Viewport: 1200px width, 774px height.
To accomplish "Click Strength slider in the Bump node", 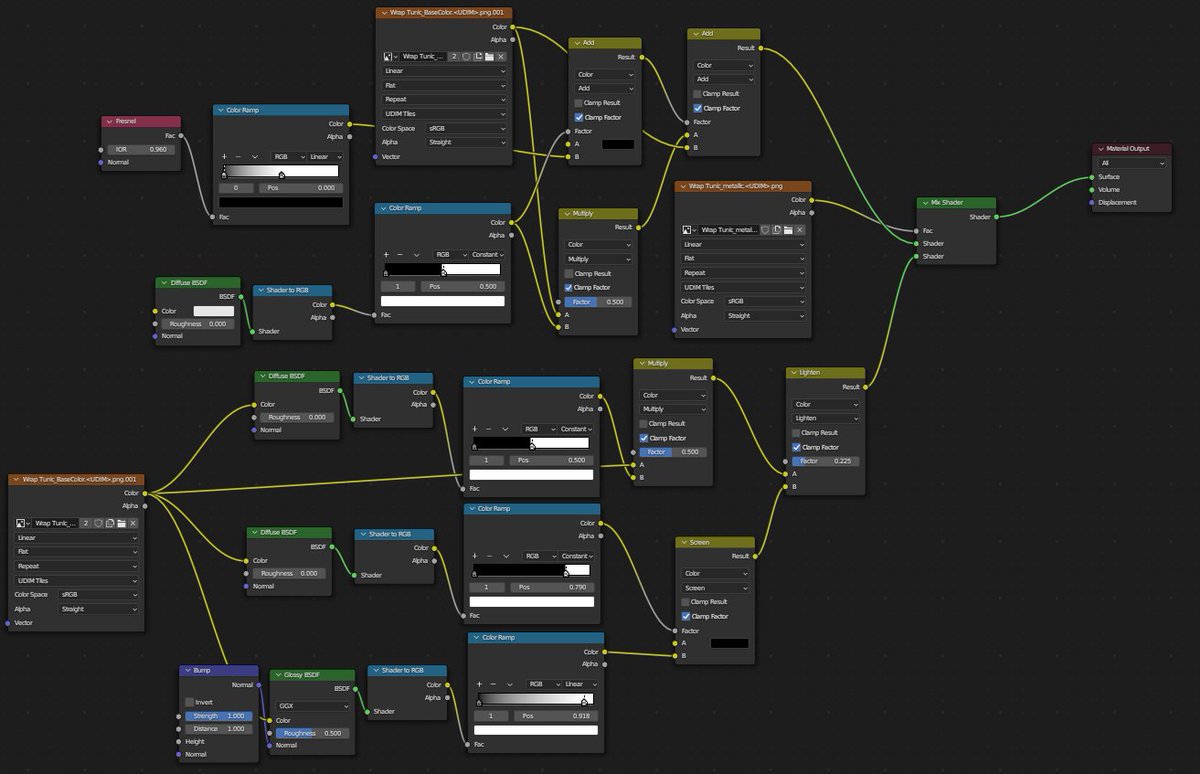I will click(x=218, y=716).
